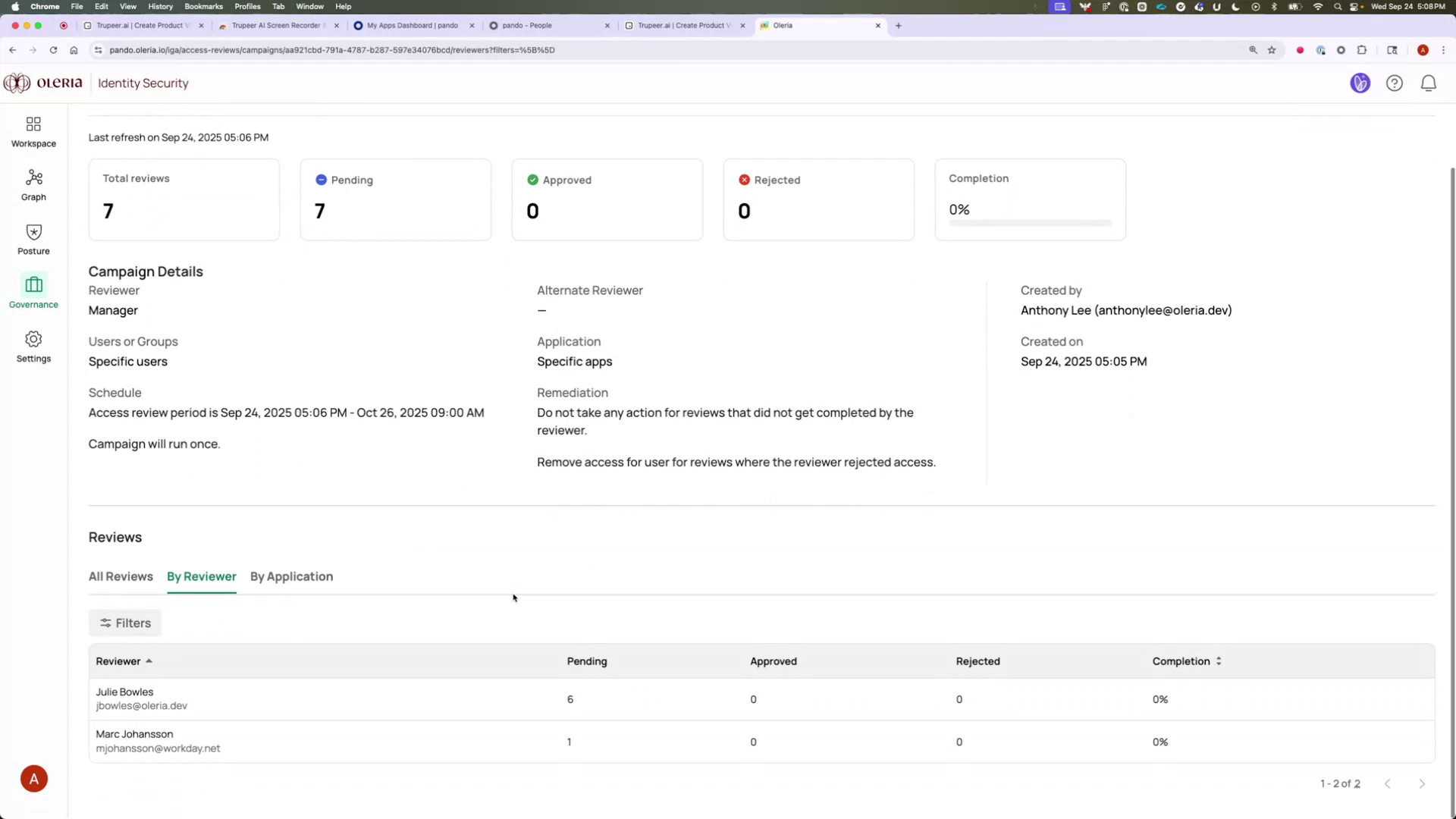Open the help question mark icon
Screen dimensions: 1456x819
[1395, 83]
